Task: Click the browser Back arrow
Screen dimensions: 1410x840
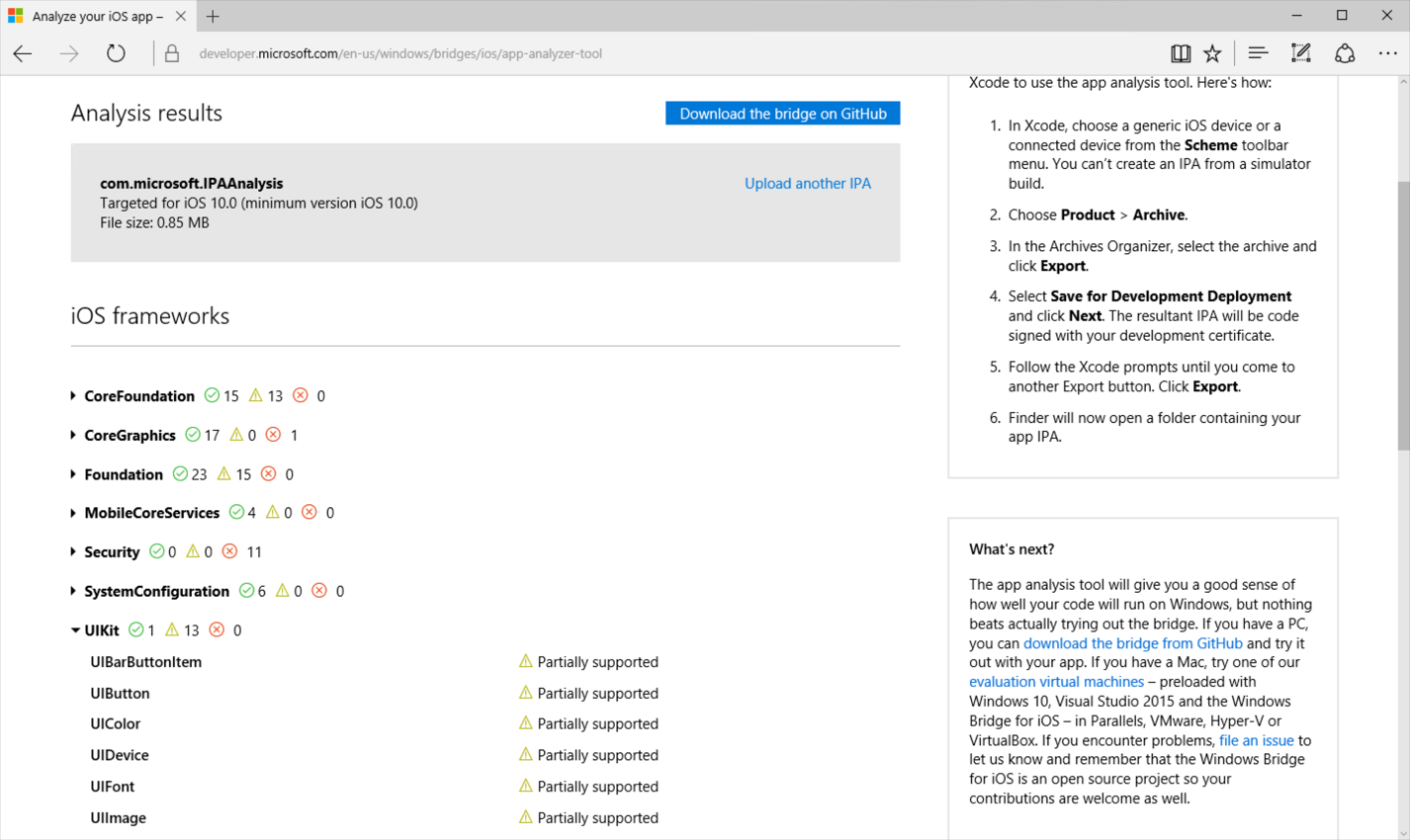Action: [x=23, y=54]
